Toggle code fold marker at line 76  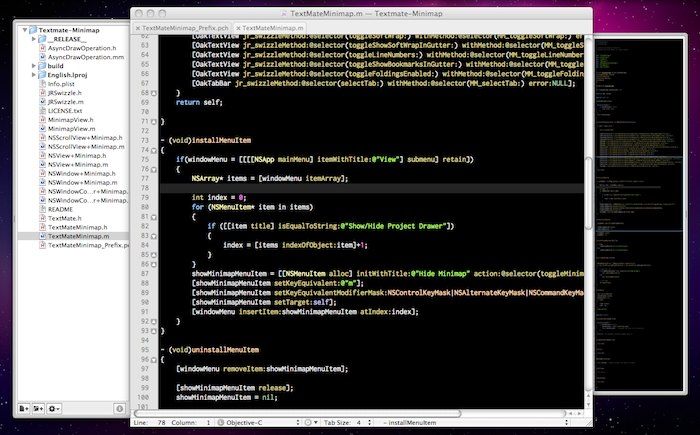(x=152, y=170)
